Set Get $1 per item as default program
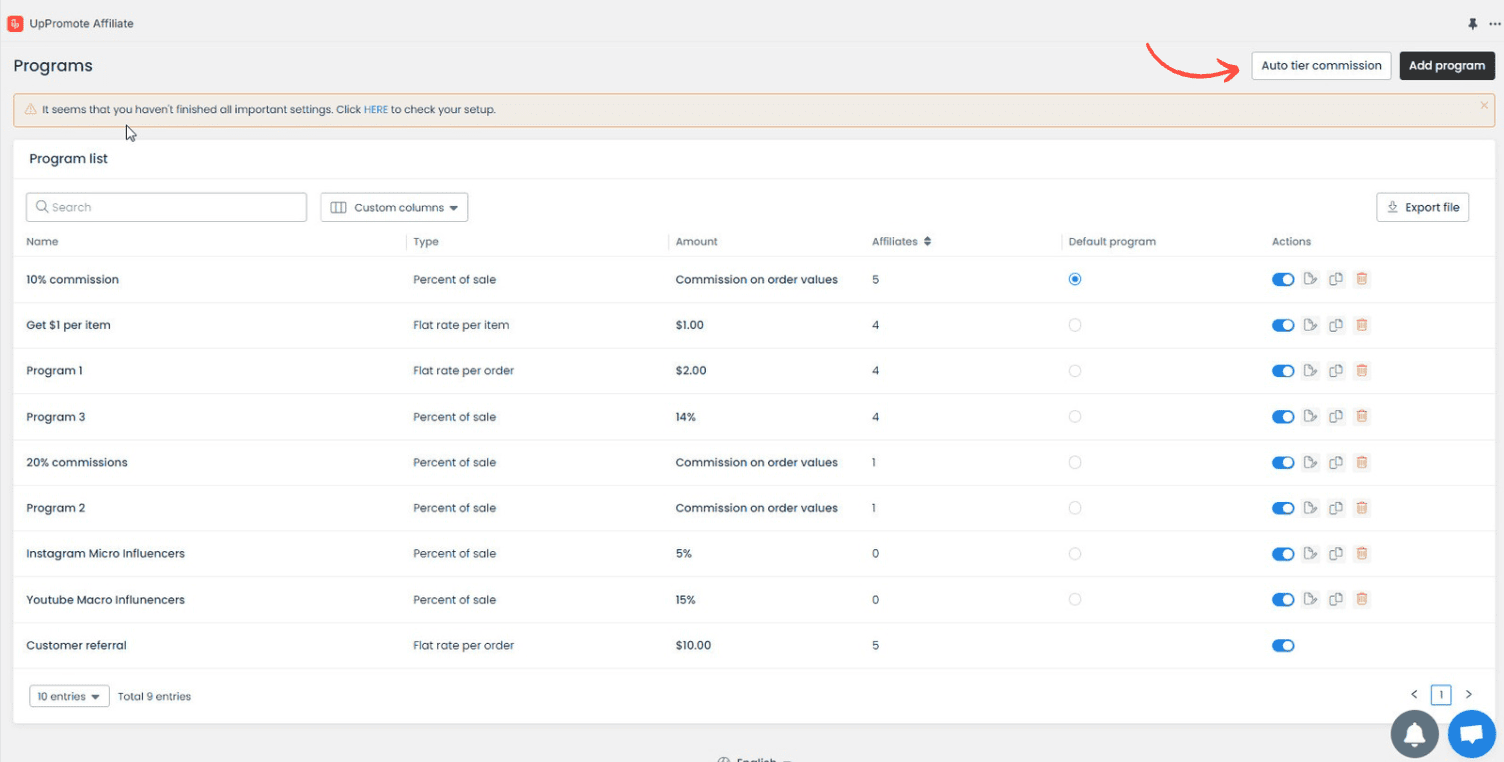The width and height of the screenshot is (1504, 762). point(1075,325)
